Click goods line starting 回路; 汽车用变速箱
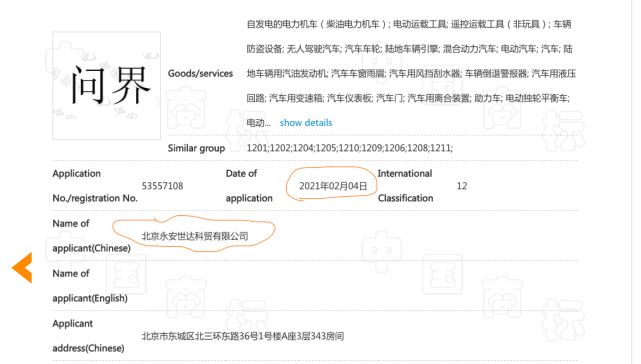Image resolution: width=641 pixels, height=364 pixels. coord(408,98)
